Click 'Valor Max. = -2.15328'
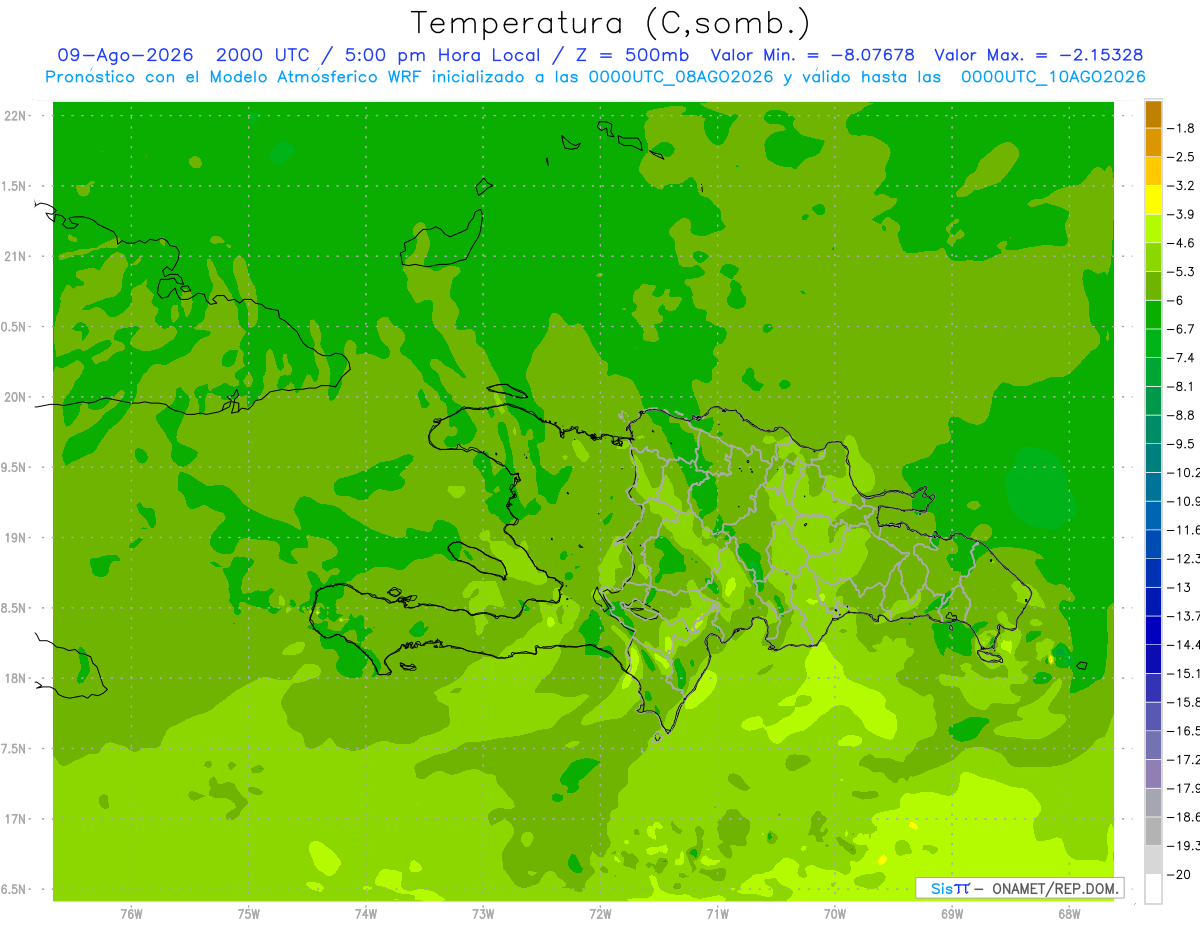Screen dimensions: 1200x927 pyautogui.click(x=1039, y=55)
